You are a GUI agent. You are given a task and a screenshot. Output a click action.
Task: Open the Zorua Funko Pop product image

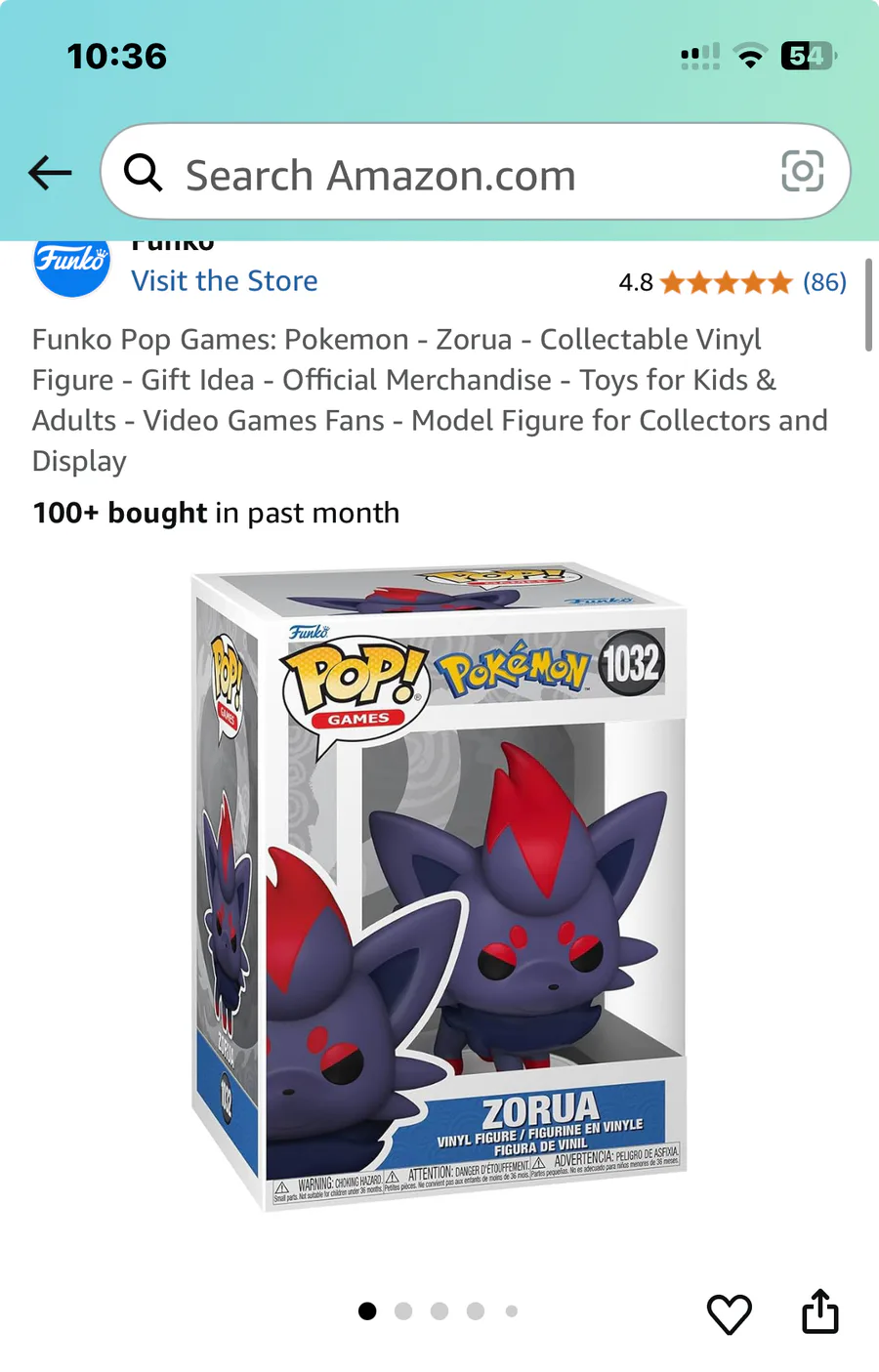(439, 887)
